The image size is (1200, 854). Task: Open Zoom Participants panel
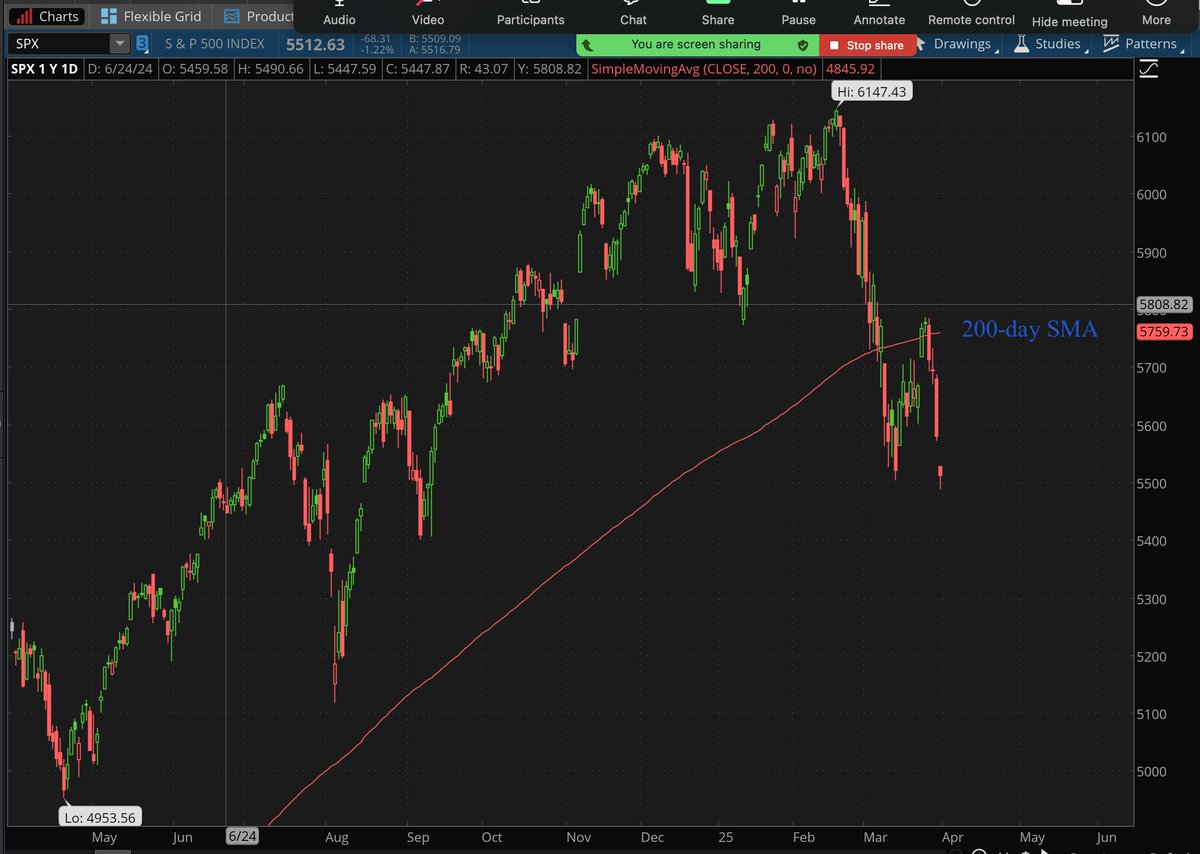531,14
